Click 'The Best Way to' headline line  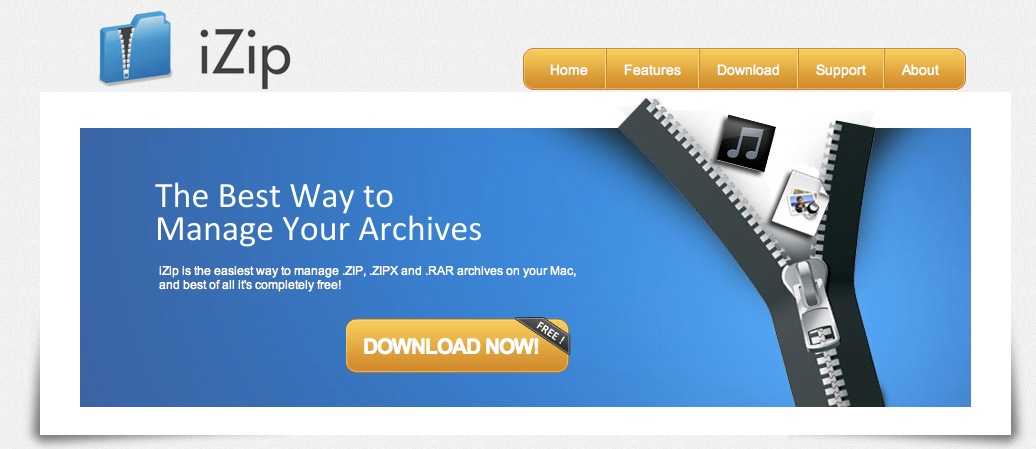pos(274,195)
